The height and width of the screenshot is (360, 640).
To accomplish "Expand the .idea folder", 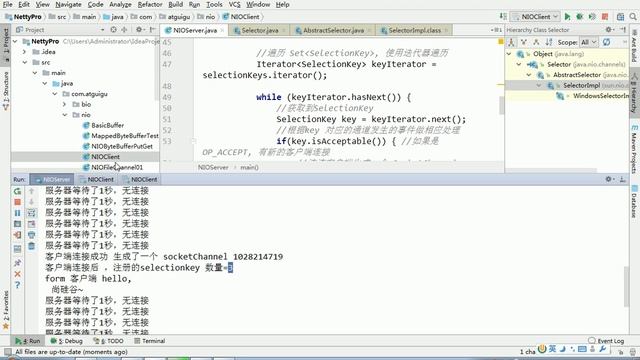I will 24,52.
